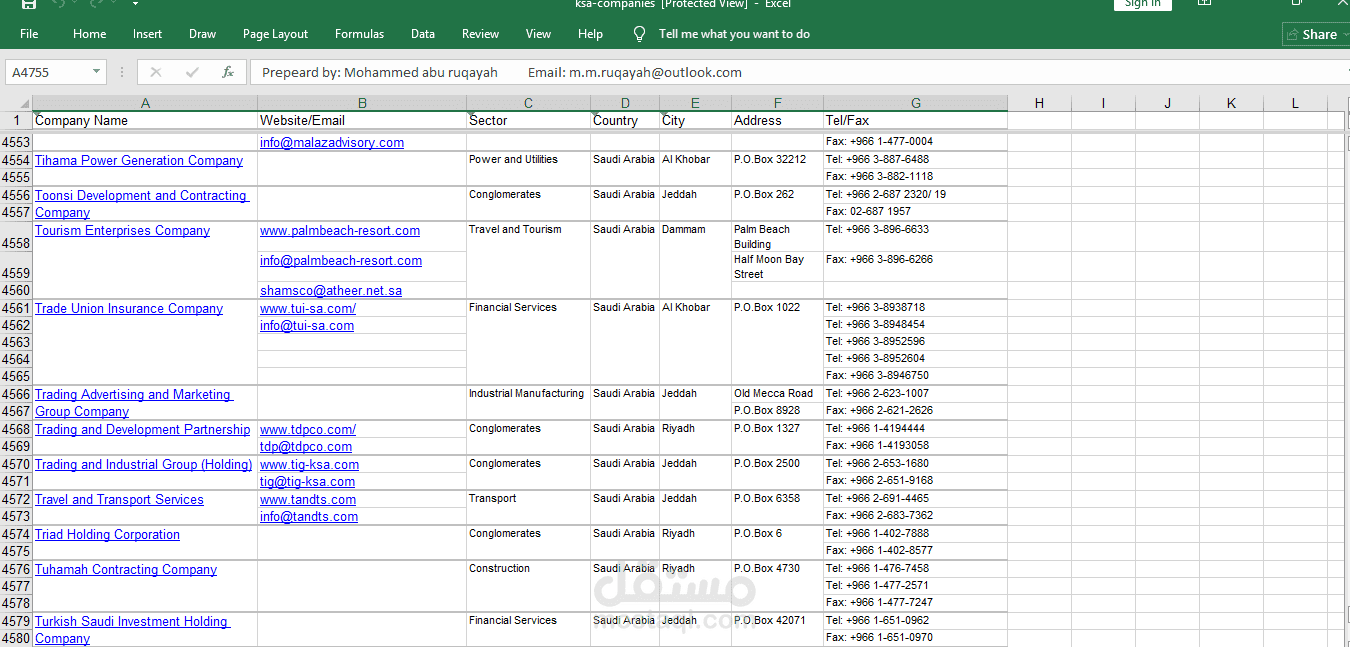Viewport: 1350px width, 647px height.
Task: Select column L header
Action: [1295, 103]
